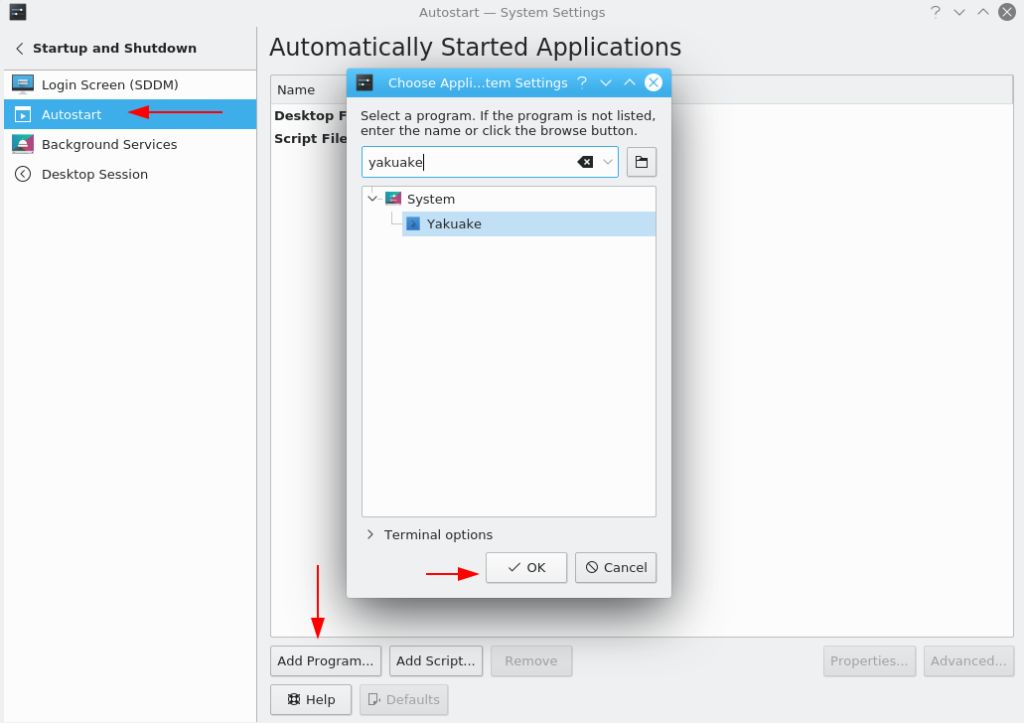Click the Help button
The height and width of the screenshot is (723, 1024).
pyautogui.click(x=311, y=699)
